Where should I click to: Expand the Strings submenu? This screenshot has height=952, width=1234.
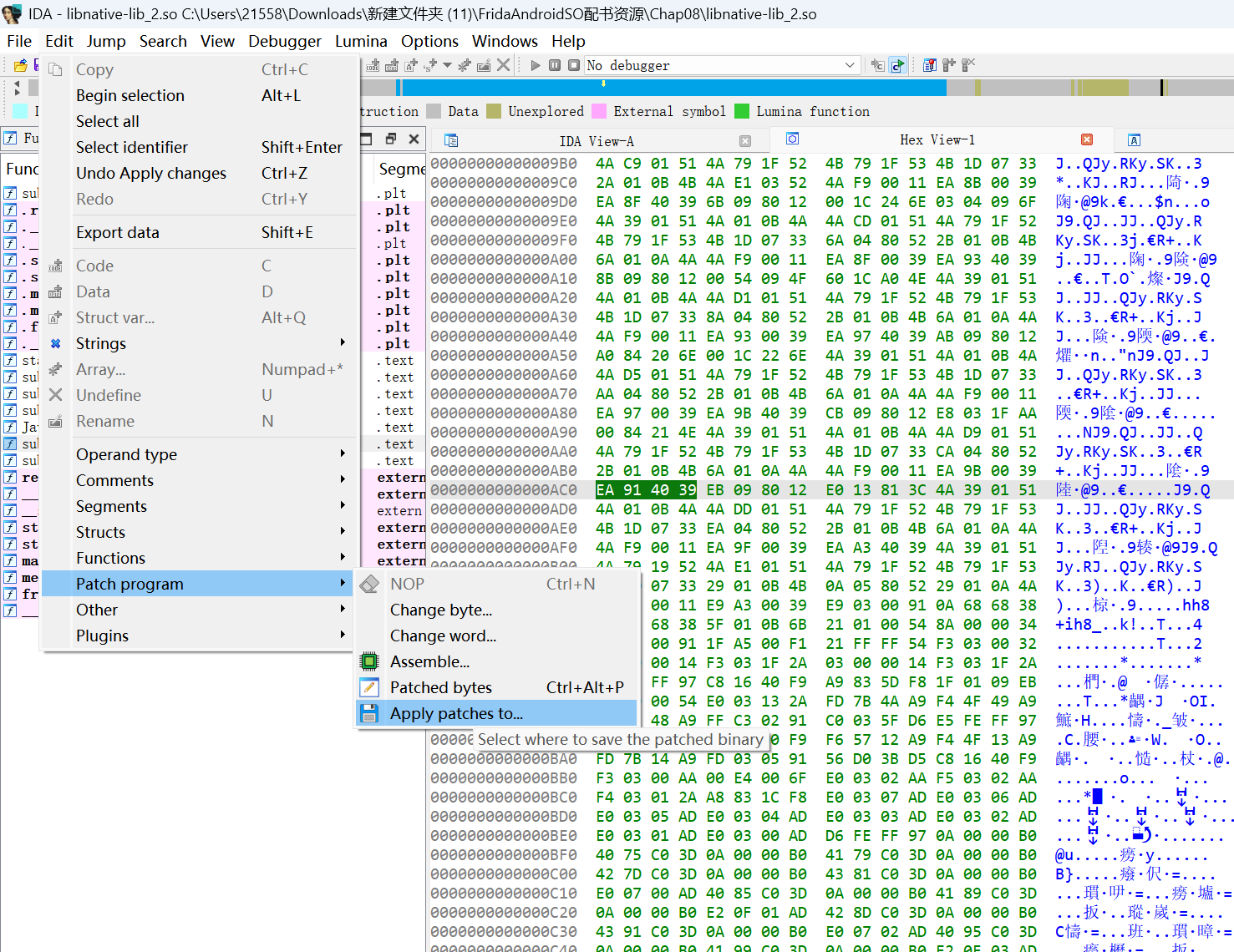[x=201, y=343]
